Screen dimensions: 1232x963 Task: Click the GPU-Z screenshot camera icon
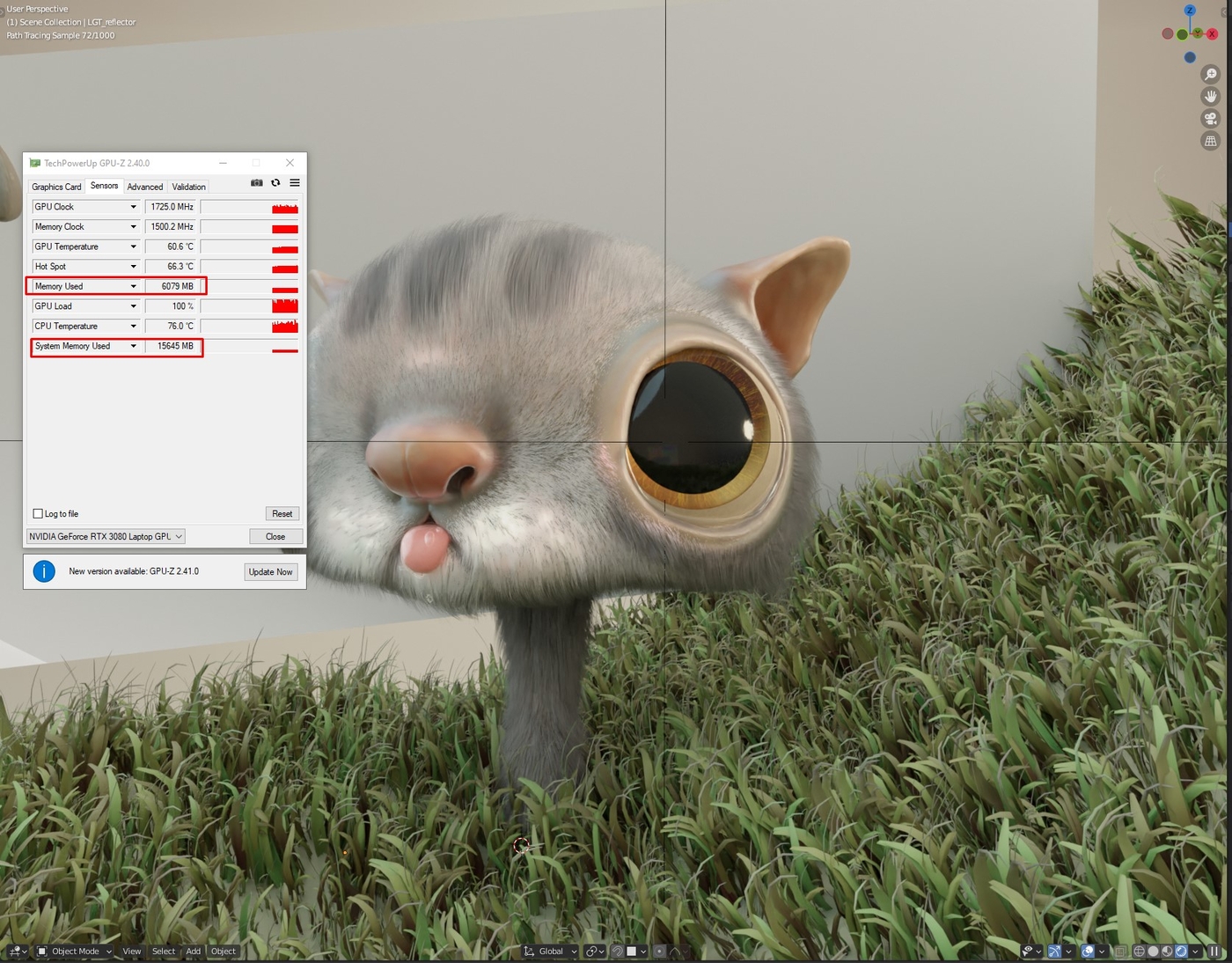[257, 183]
